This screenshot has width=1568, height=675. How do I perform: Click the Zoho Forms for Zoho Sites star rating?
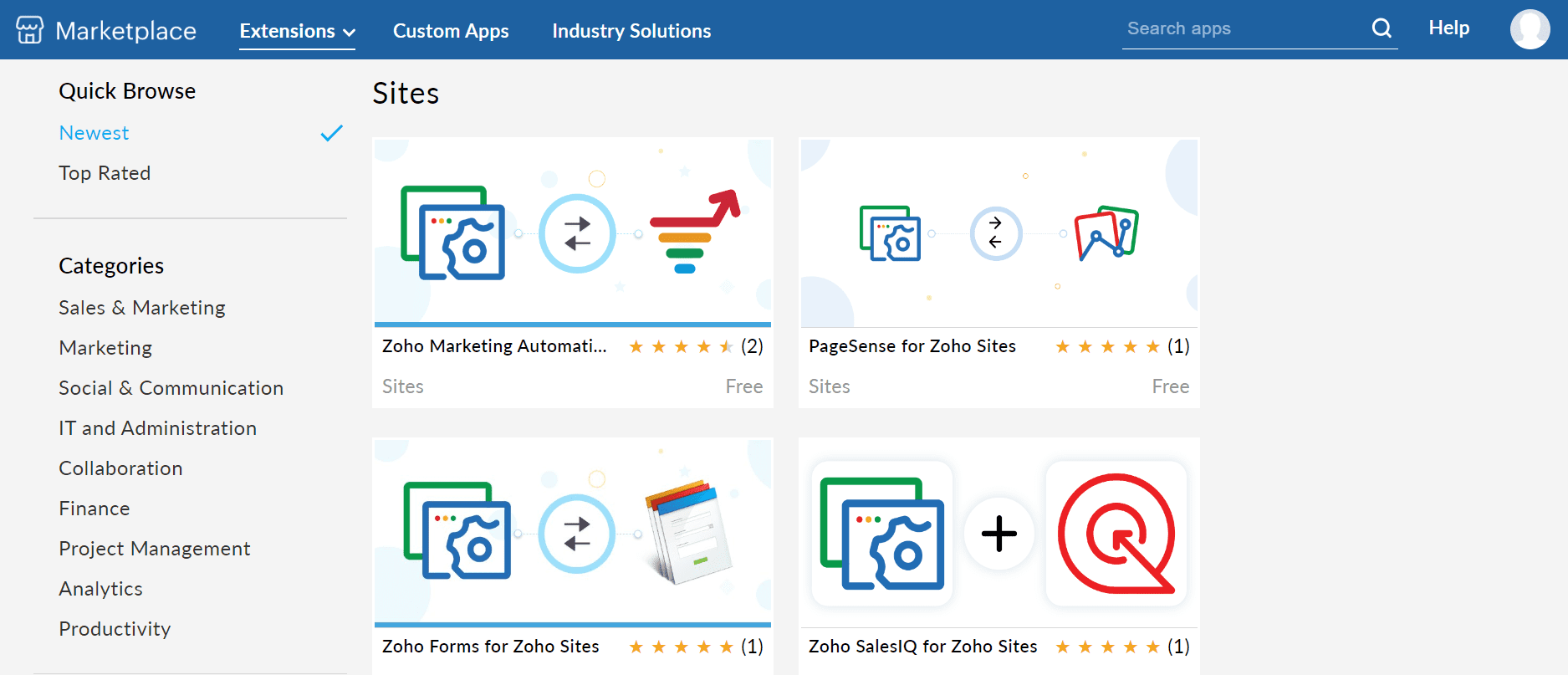(681, 647)
